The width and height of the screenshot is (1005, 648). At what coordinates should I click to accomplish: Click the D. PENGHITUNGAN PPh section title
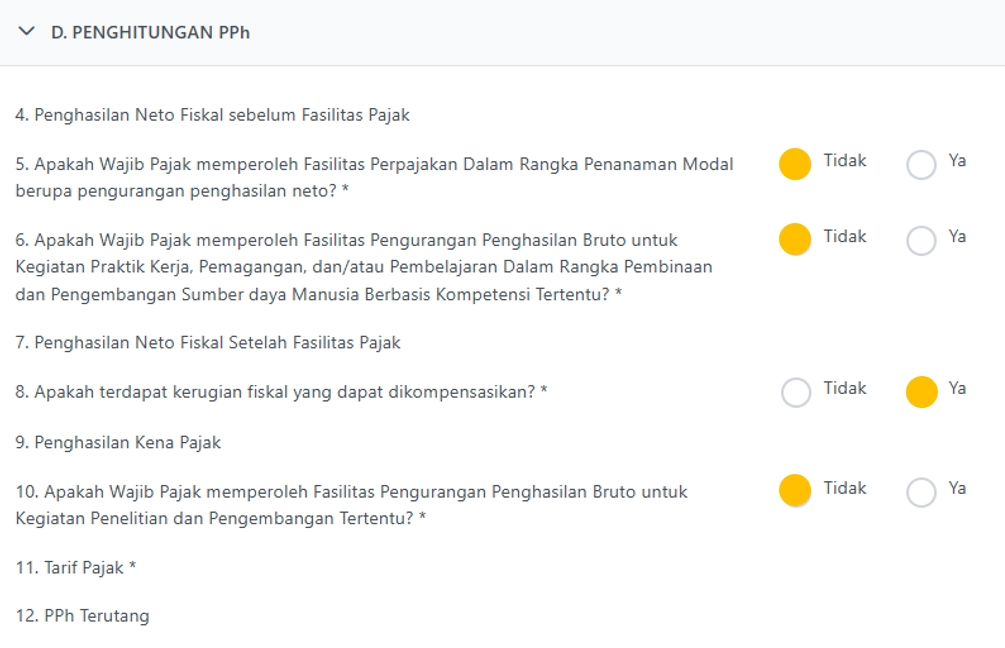click(x=150, y=32)
